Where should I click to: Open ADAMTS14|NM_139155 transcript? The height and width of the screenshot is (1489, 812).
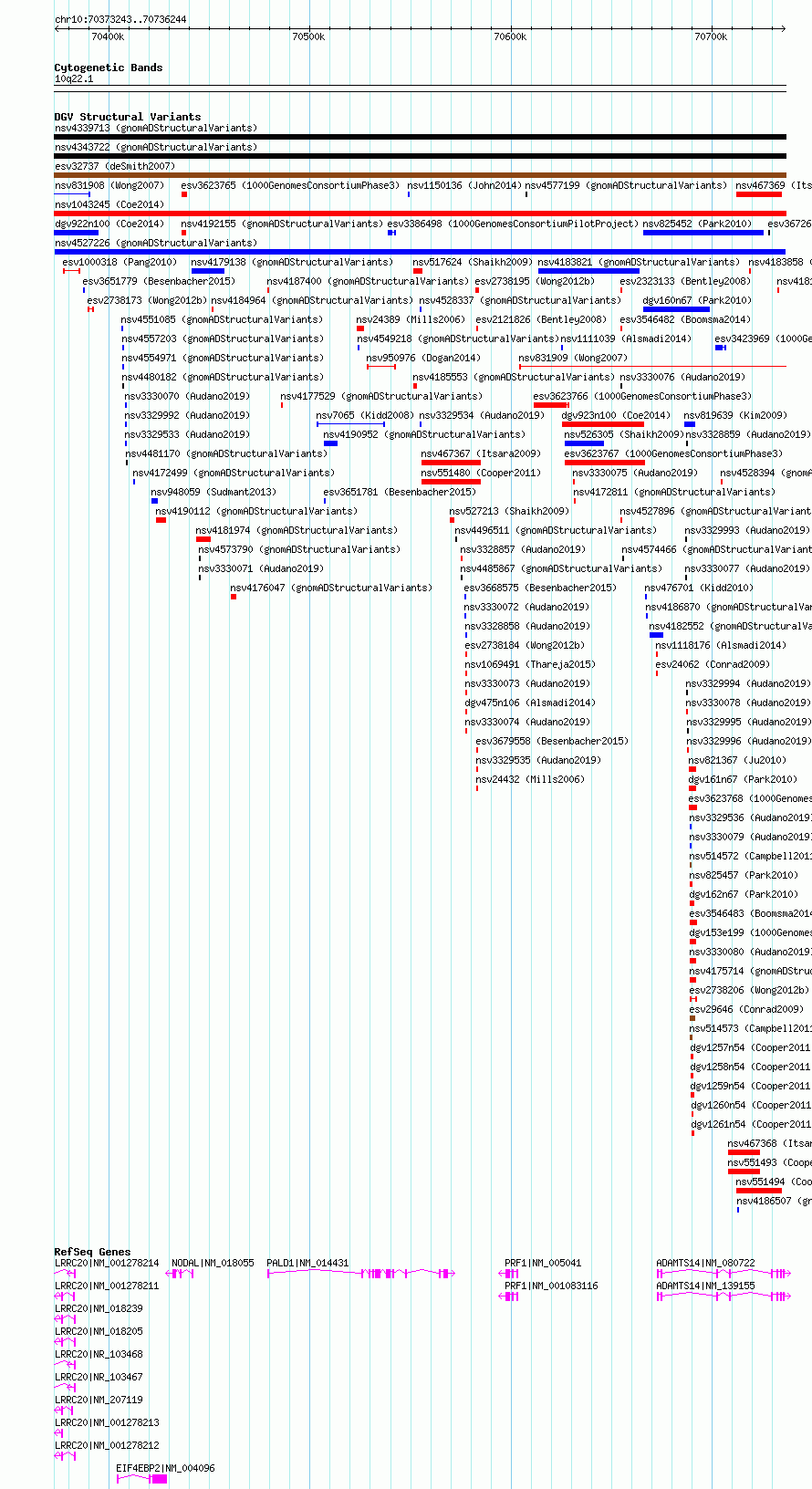click(706, 1286)
